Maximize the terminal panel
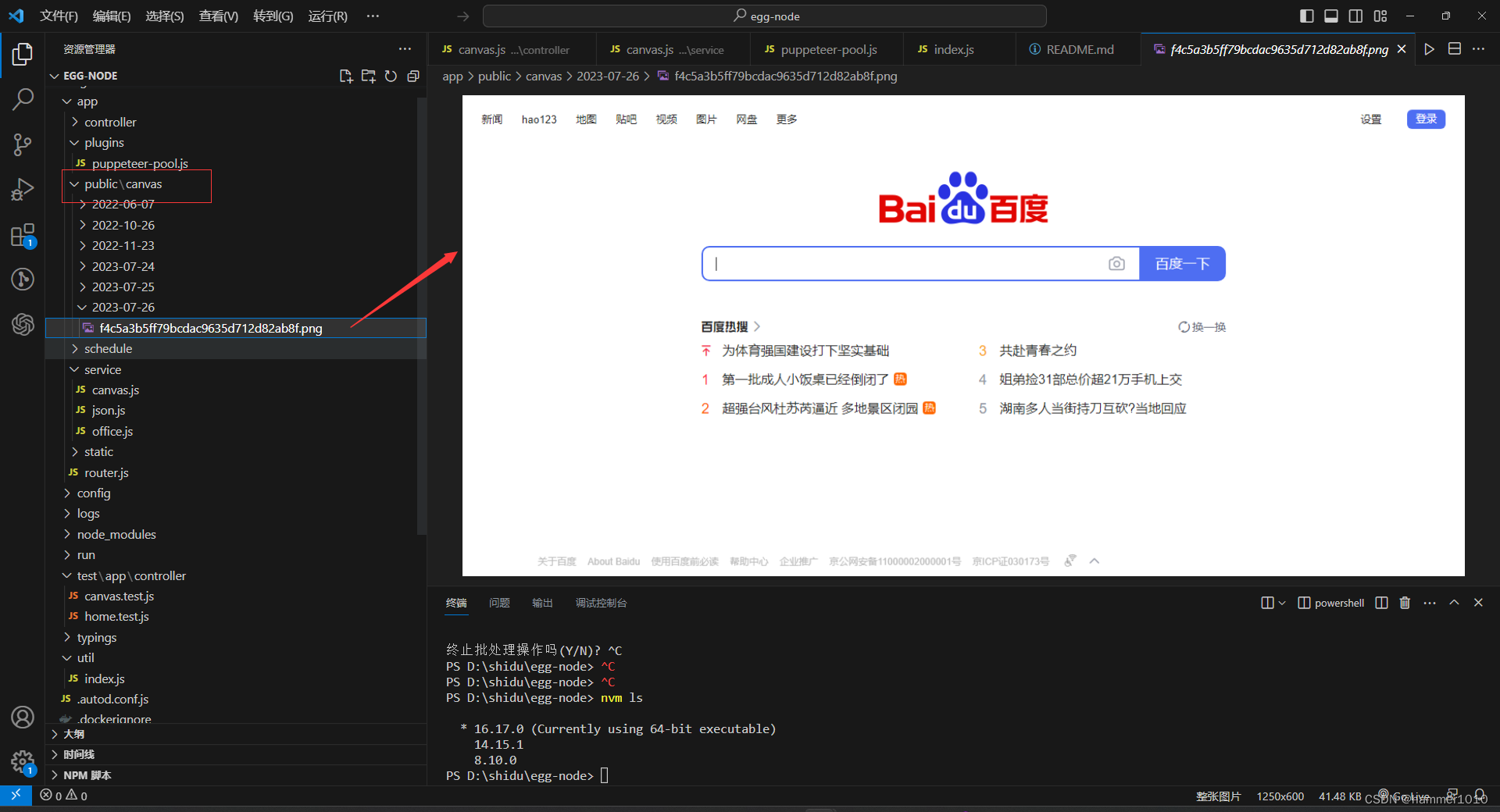1500x812 pixels. coord(1454,603)
